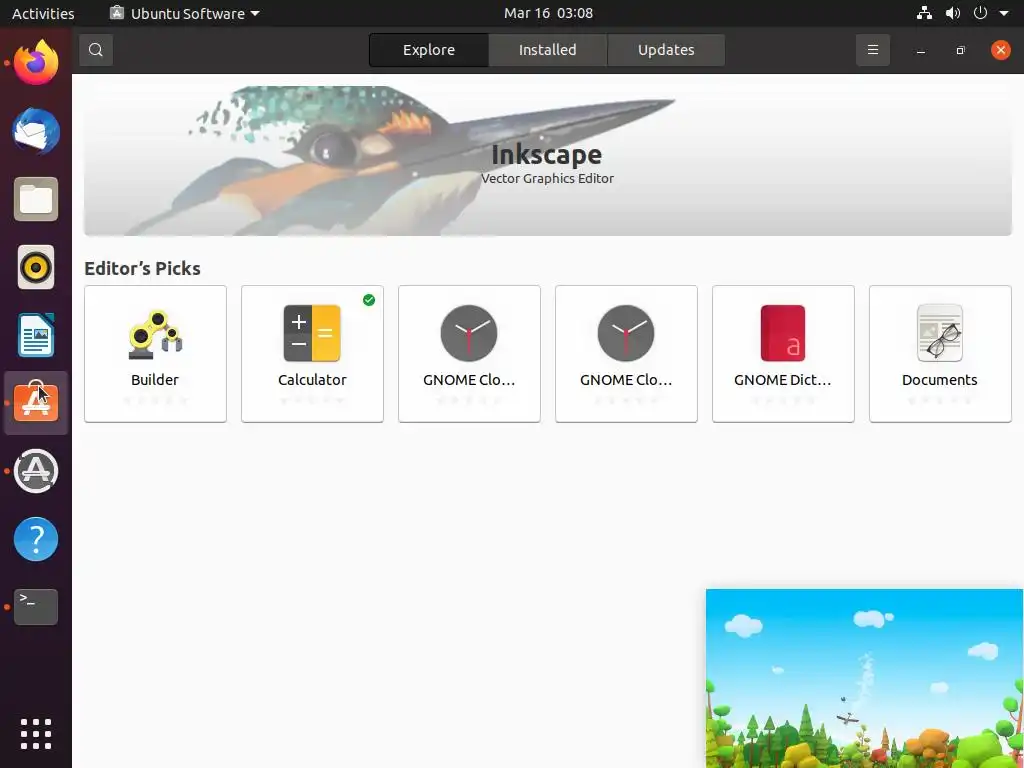Open Rhythmbox from the dock
The image size is (1024, 768).
[x=36, y=267]
